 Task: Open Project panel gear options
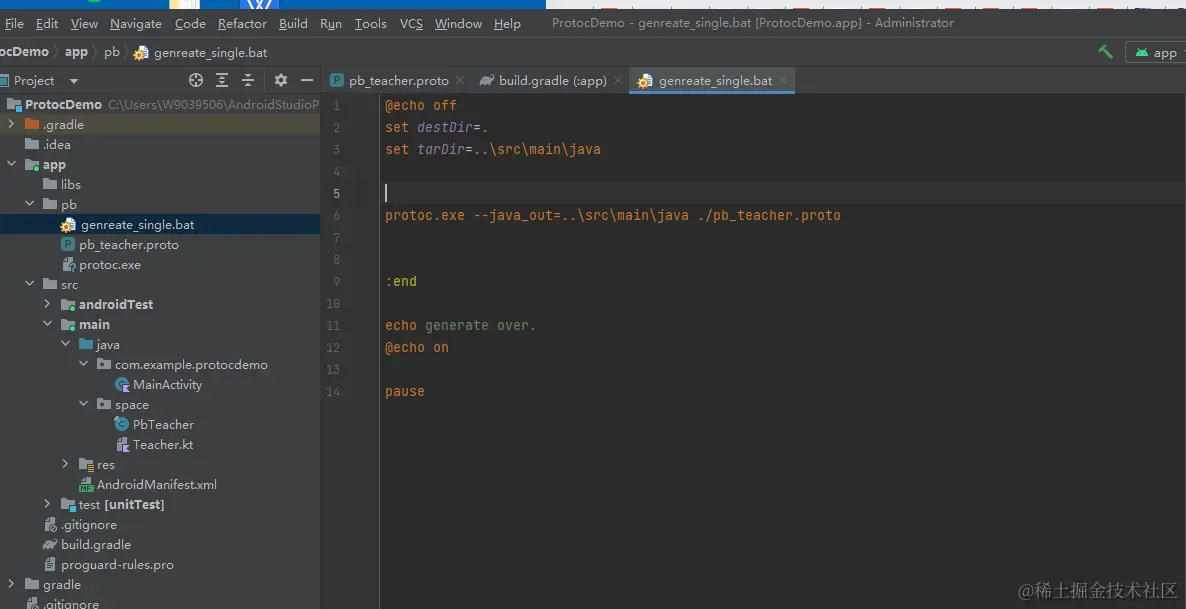(x=281, y=80)
